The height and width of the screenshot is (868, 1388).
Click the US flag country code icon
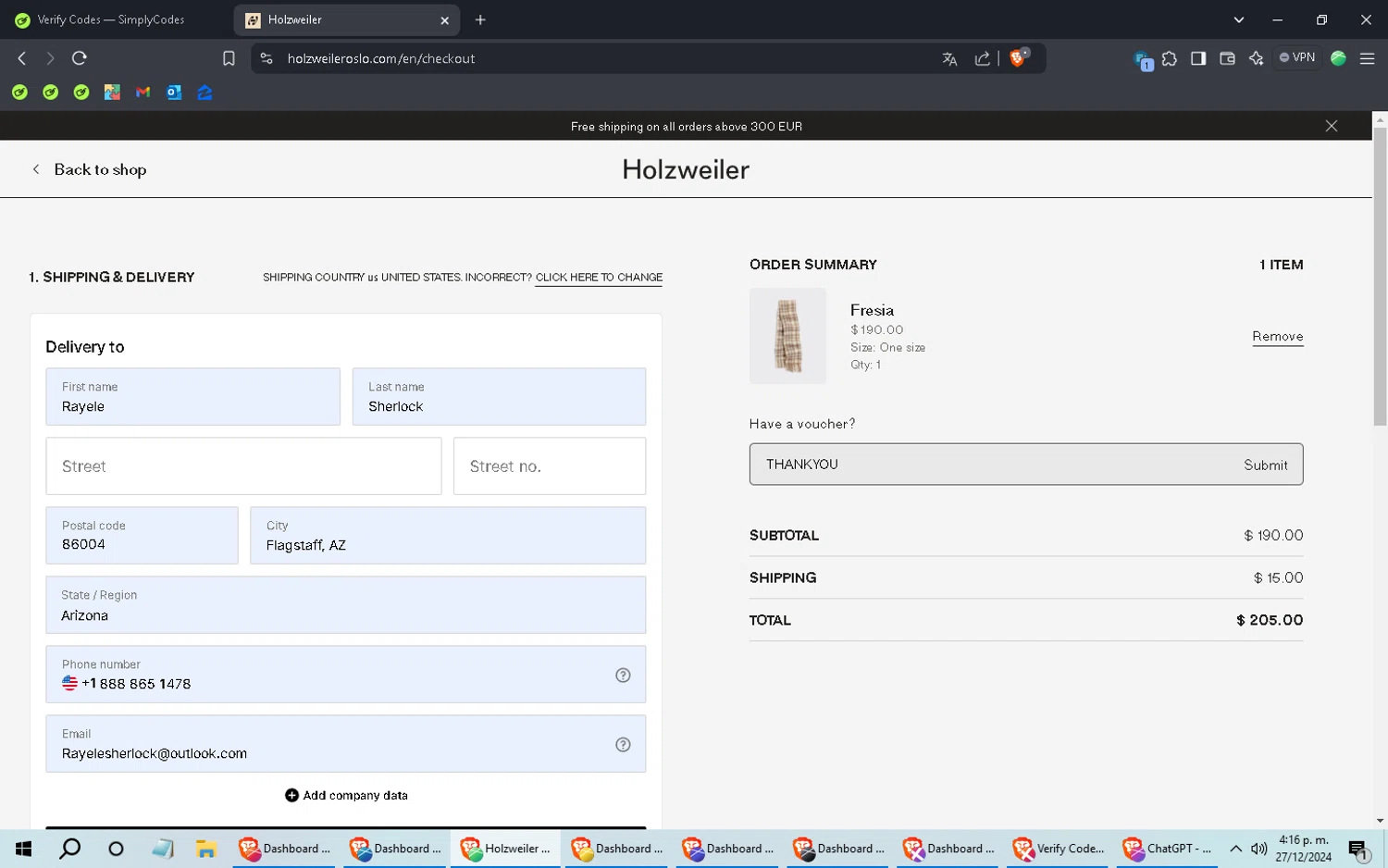point(69,683)
